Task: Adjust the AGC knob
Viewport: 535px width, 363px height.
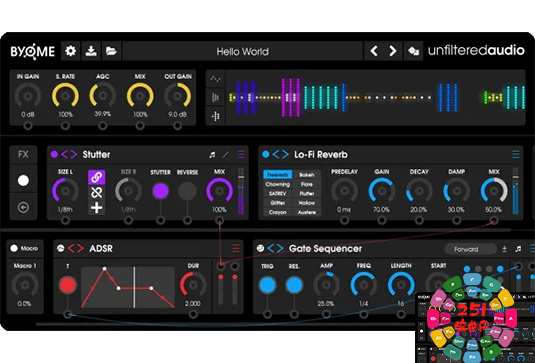Action: [103, 96]
